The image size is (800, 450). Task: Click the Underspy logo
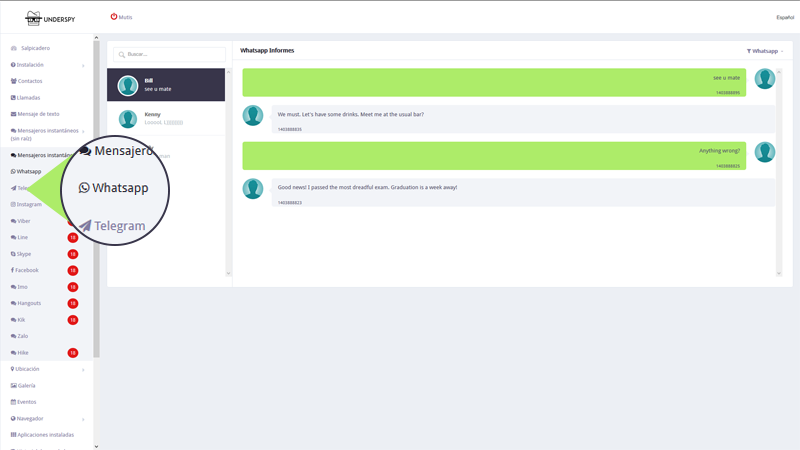click(50, 18)
